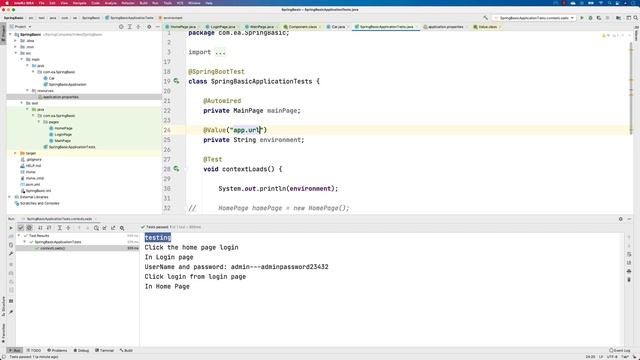This screenshot has width=640, height=360.
Task: Expand all test result nodes
Action: click(60, 228)
